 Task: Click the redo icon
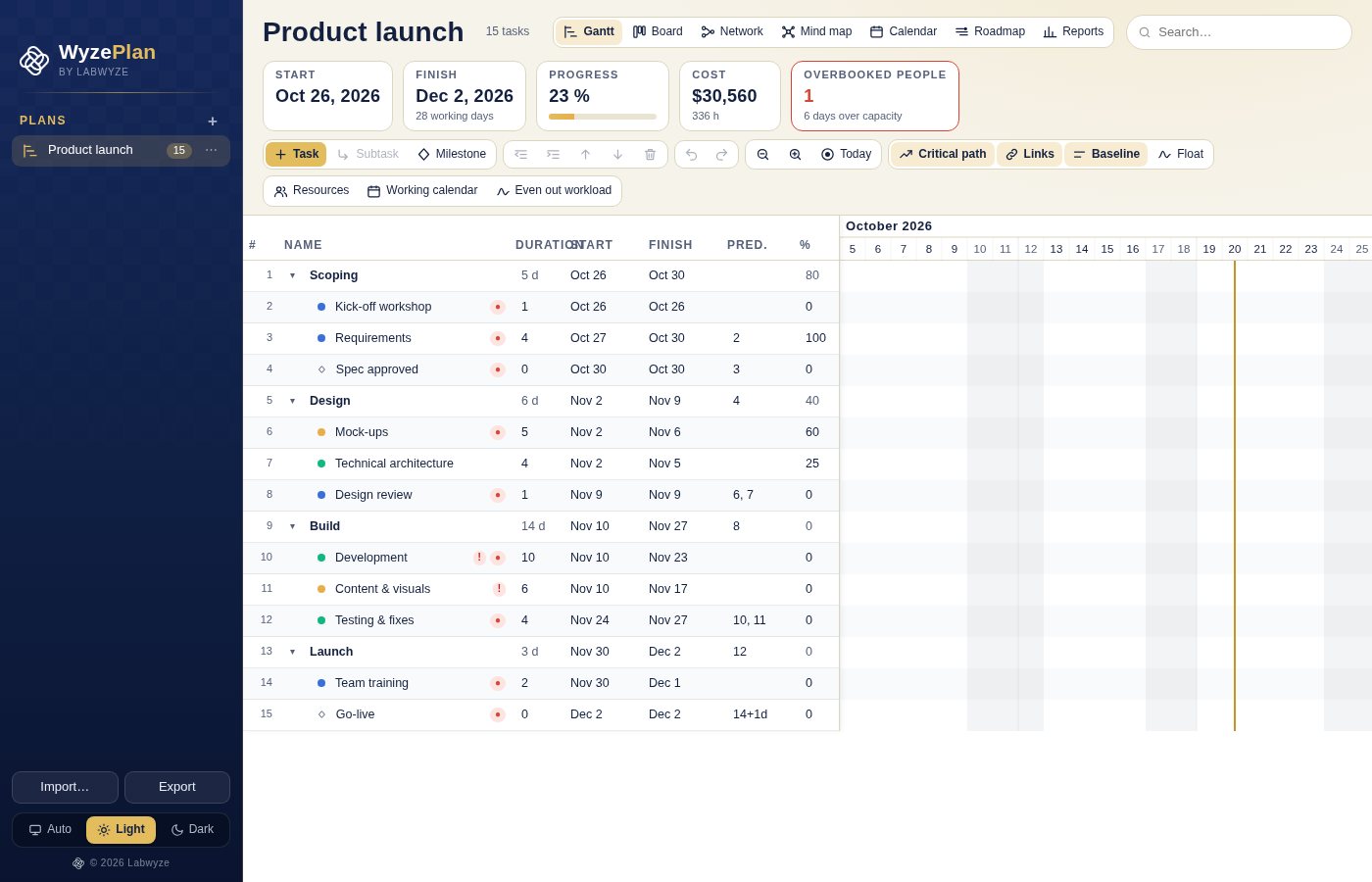pos(722,155)
